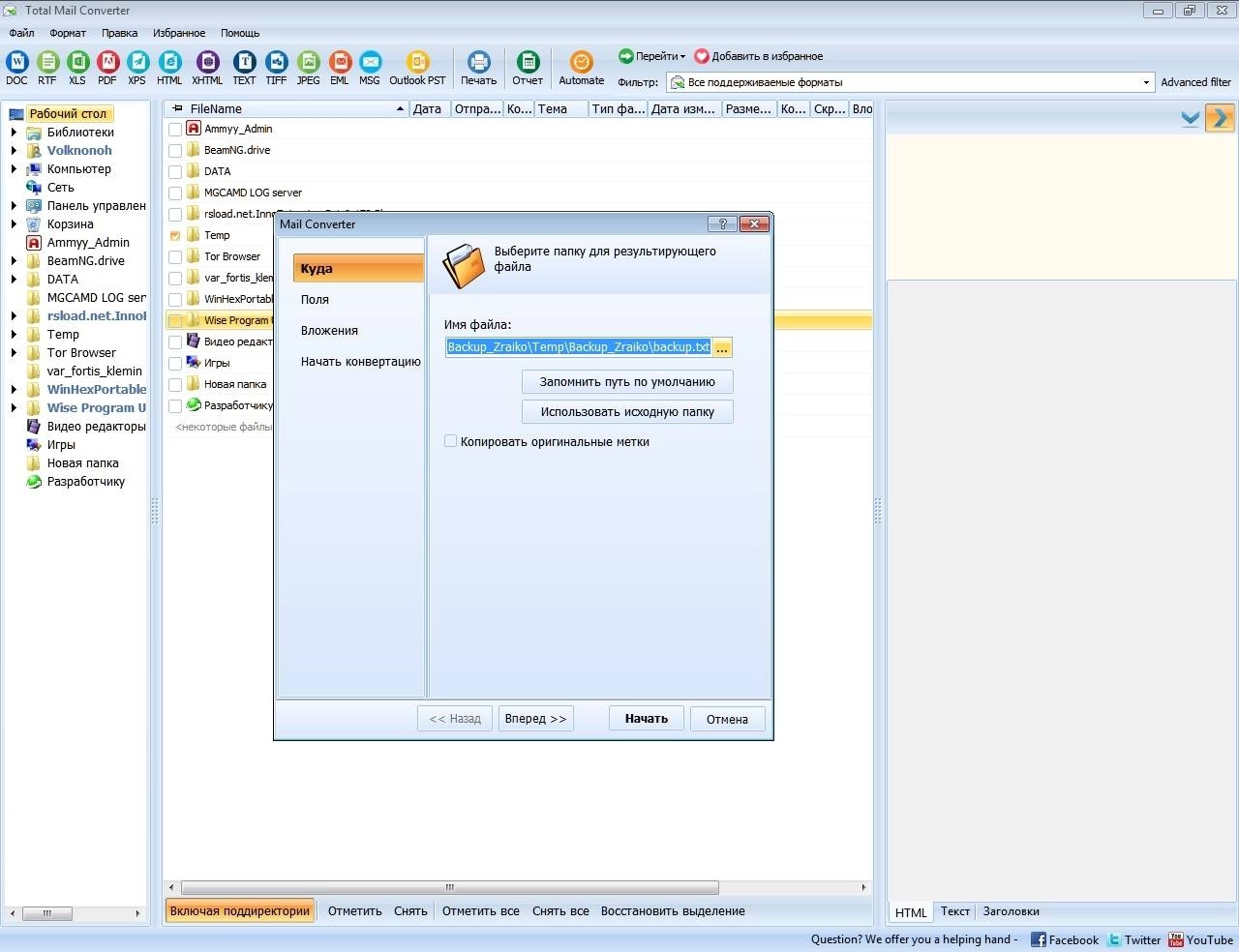
Task: Check the Tor Browser folder checkbox
Action: tap(175, 257)
